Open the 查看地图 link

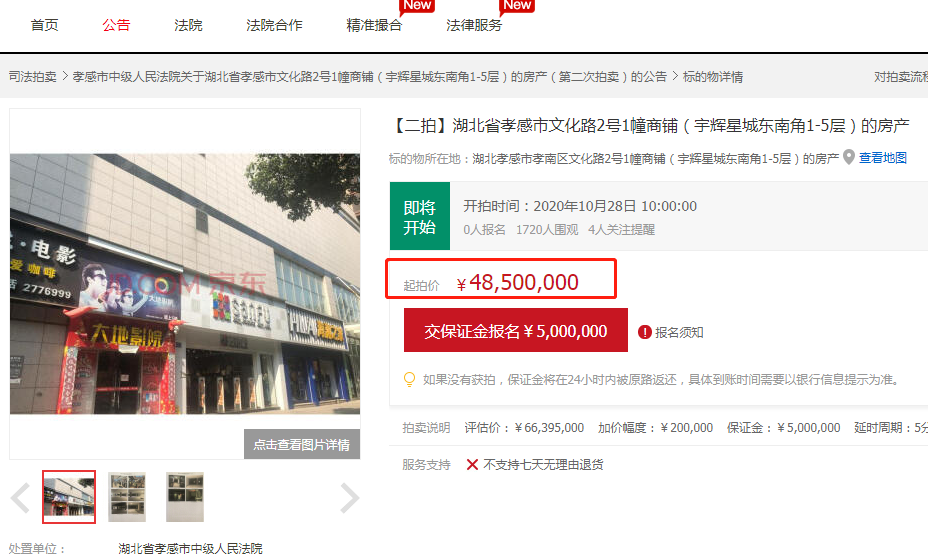[x=883, y=158]
